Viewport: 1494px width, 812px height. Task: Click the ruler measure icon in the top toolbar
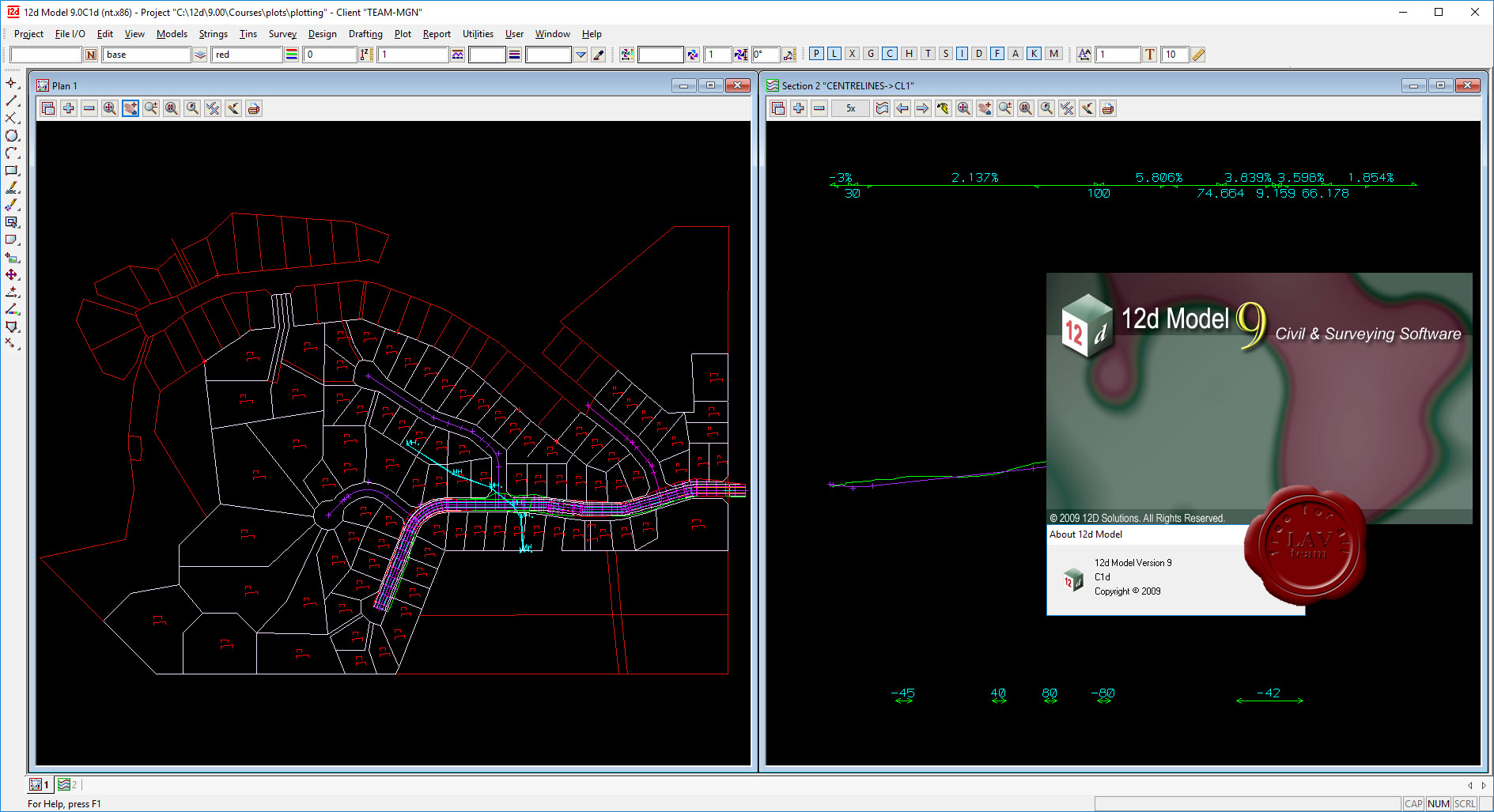(1198, 55)
